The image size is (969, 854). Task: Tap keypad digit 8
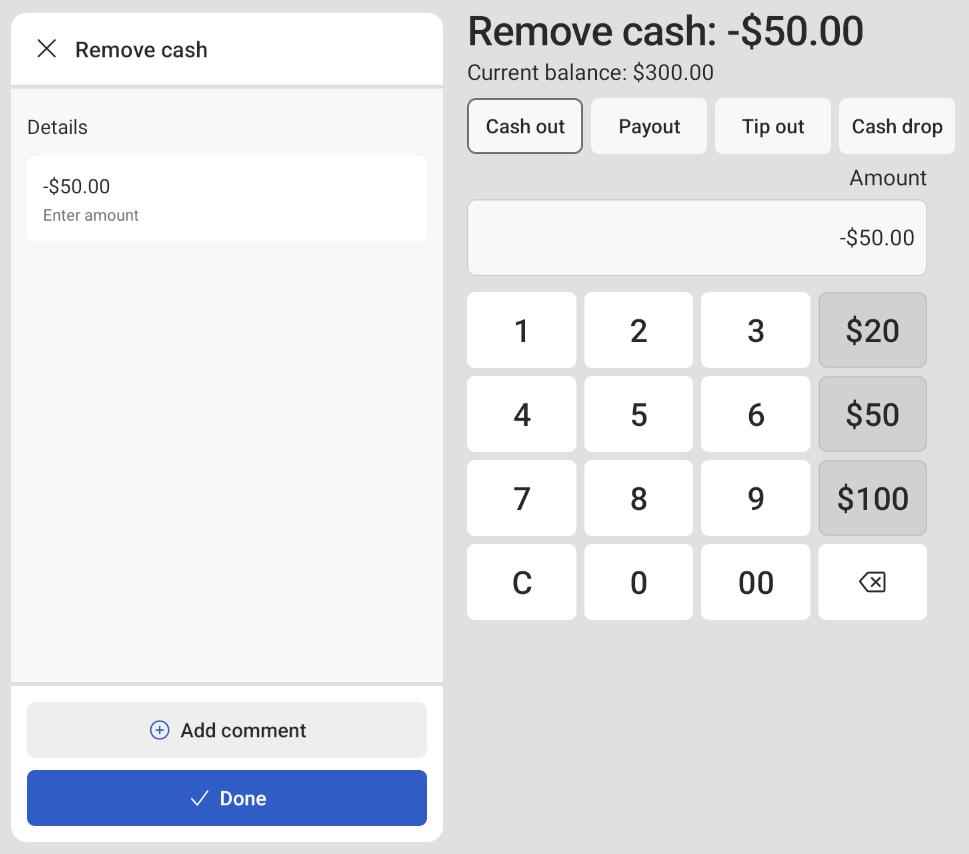click(638, 499)
